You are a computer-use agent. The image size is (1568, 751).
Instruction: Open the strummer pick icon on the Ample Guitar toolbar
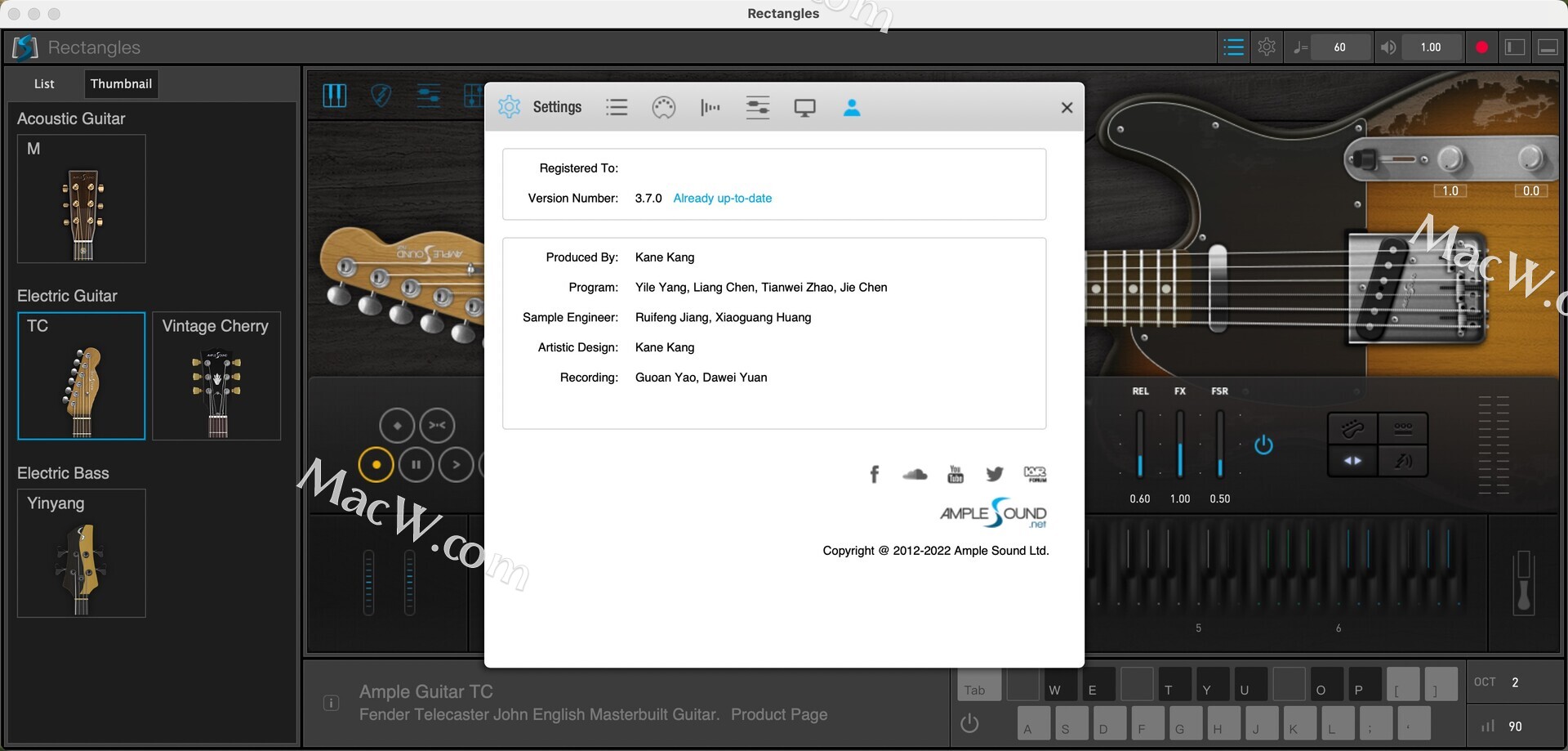tap(381, 96)
